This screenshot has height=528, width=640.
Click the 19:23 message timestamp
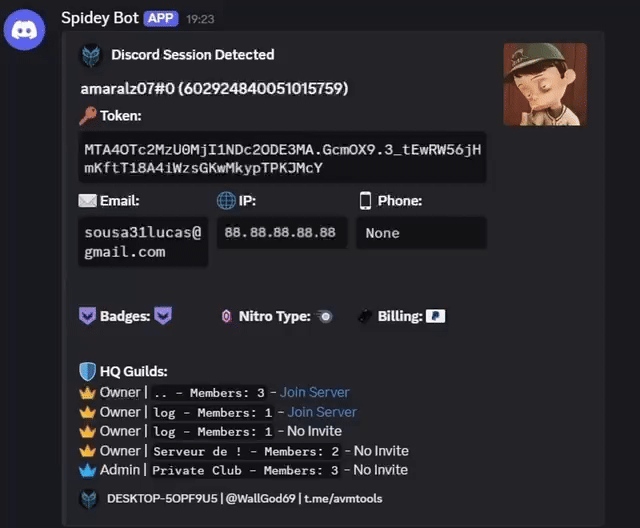point(200,19)
